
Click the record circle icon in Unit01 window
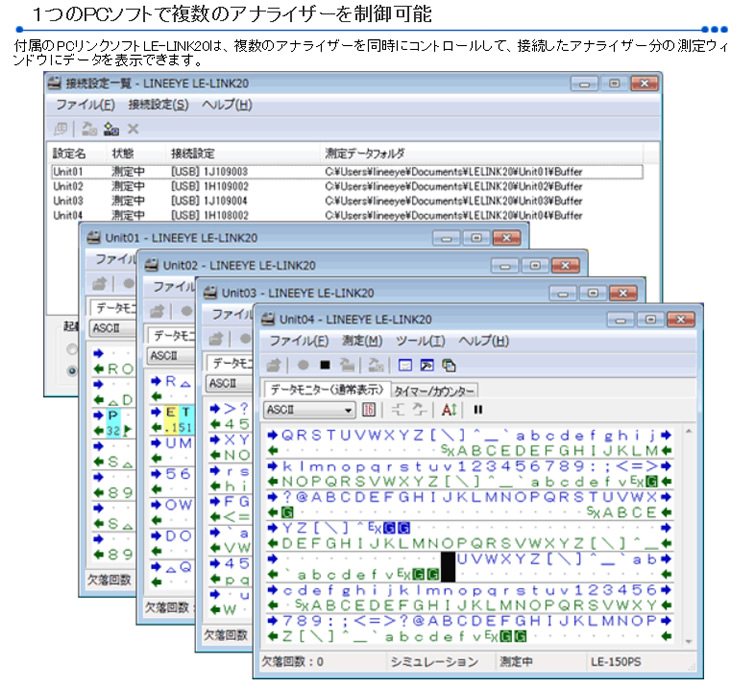(128, 284)
